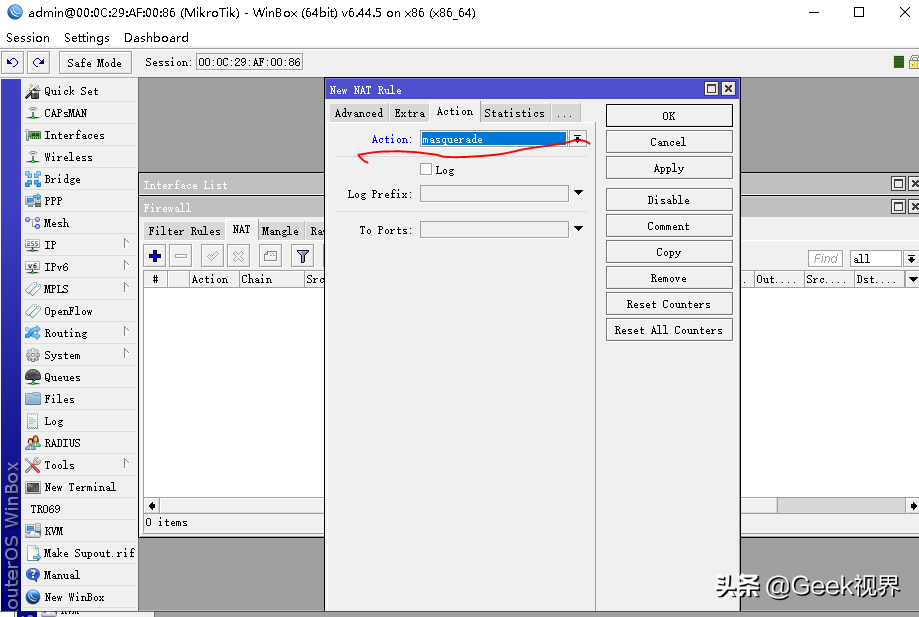Click the Reset Counters button
This screenshot has width=919, height=617.
pyautogui.click(x=669, y=304)
